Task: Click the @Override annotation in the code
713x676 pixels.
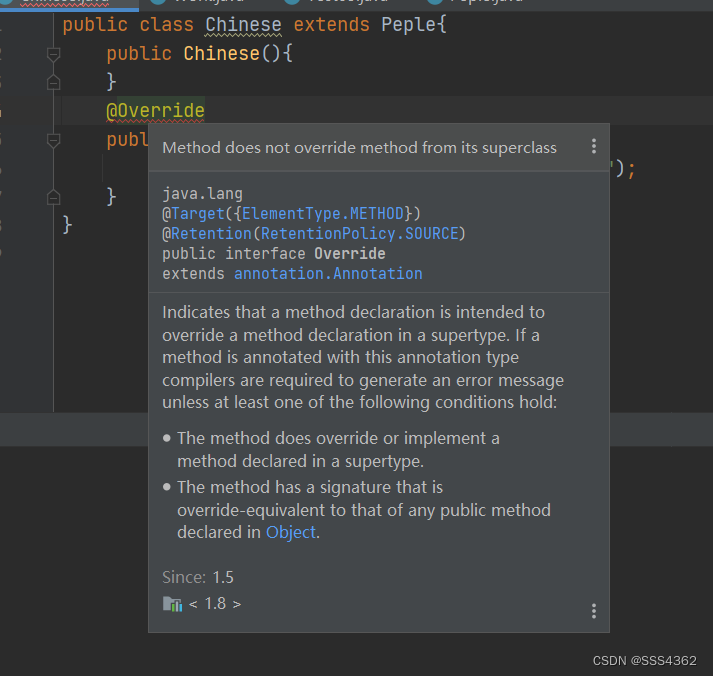Action: (x=156, y=111)
